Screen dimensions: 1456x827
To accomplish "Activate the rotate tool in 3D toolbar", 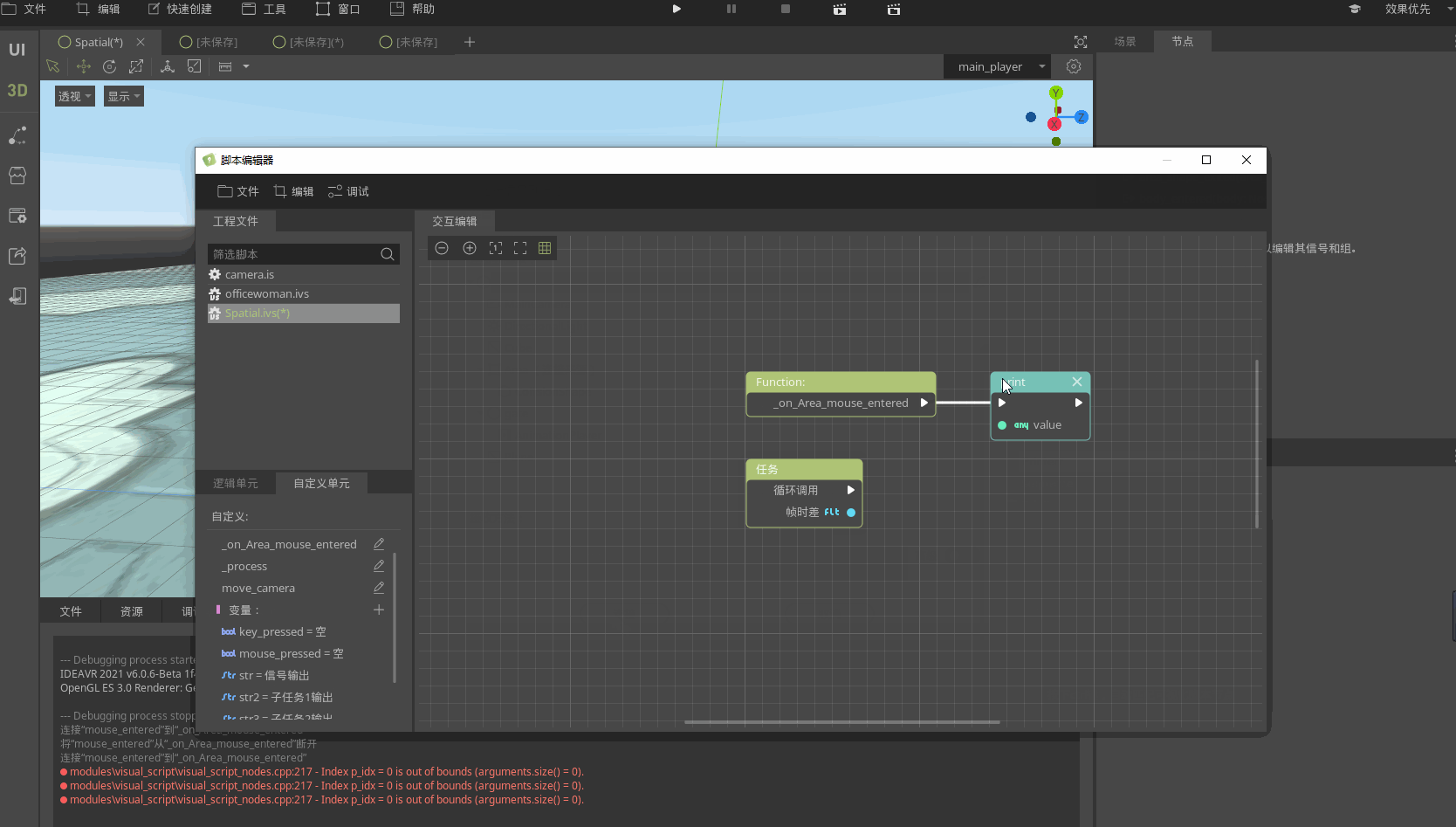I will 109,66.
